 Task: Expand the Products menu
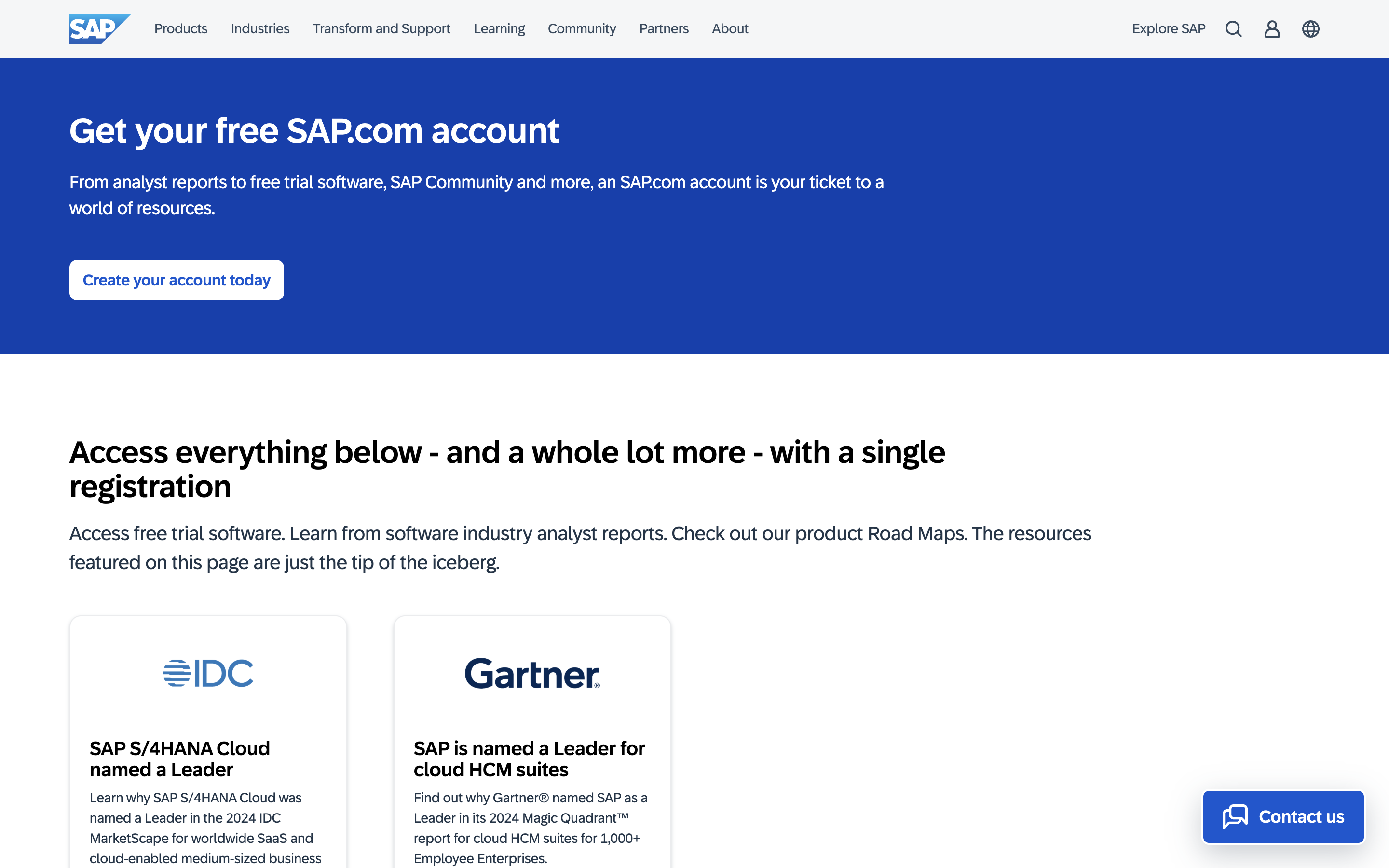pyautogui.click(x=181, y=29)
